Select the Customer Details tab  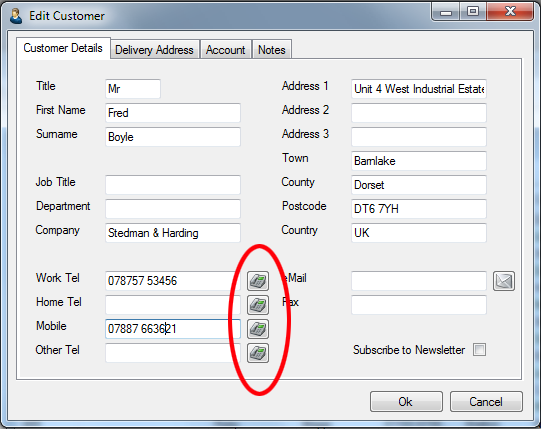(63, 48)
